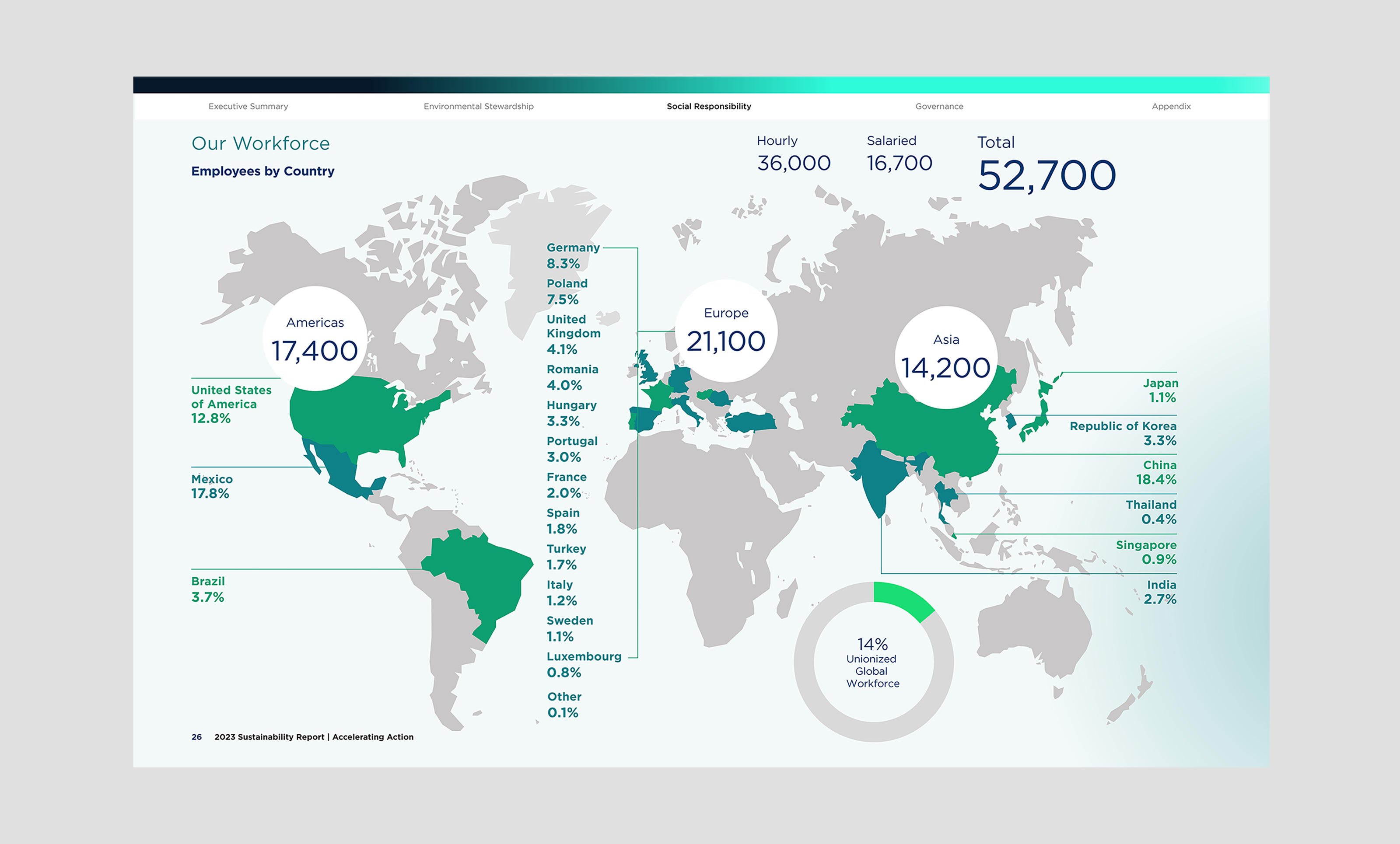Screen dimensions: 1400x844
Task: Select the Singapore 0.9% label
Action: [x=1146, y=552]
